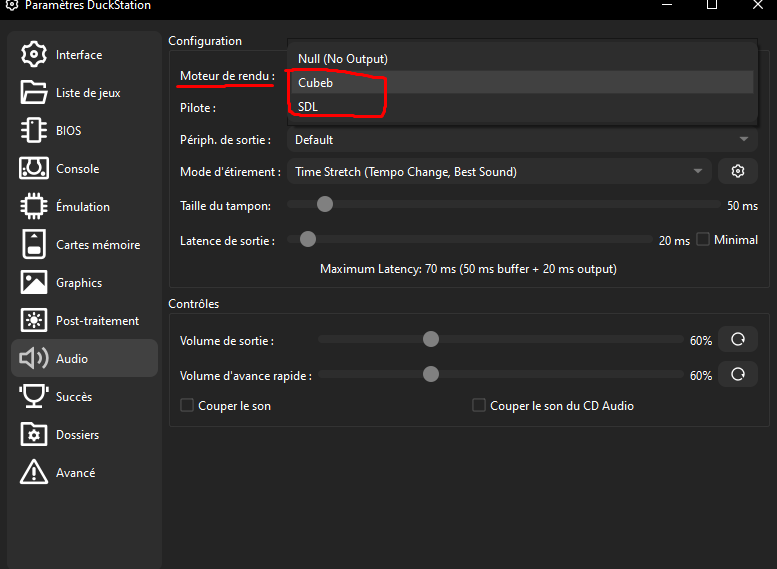Switch to the Graphics label tab
777x569 pixels.
coord(79,283)
